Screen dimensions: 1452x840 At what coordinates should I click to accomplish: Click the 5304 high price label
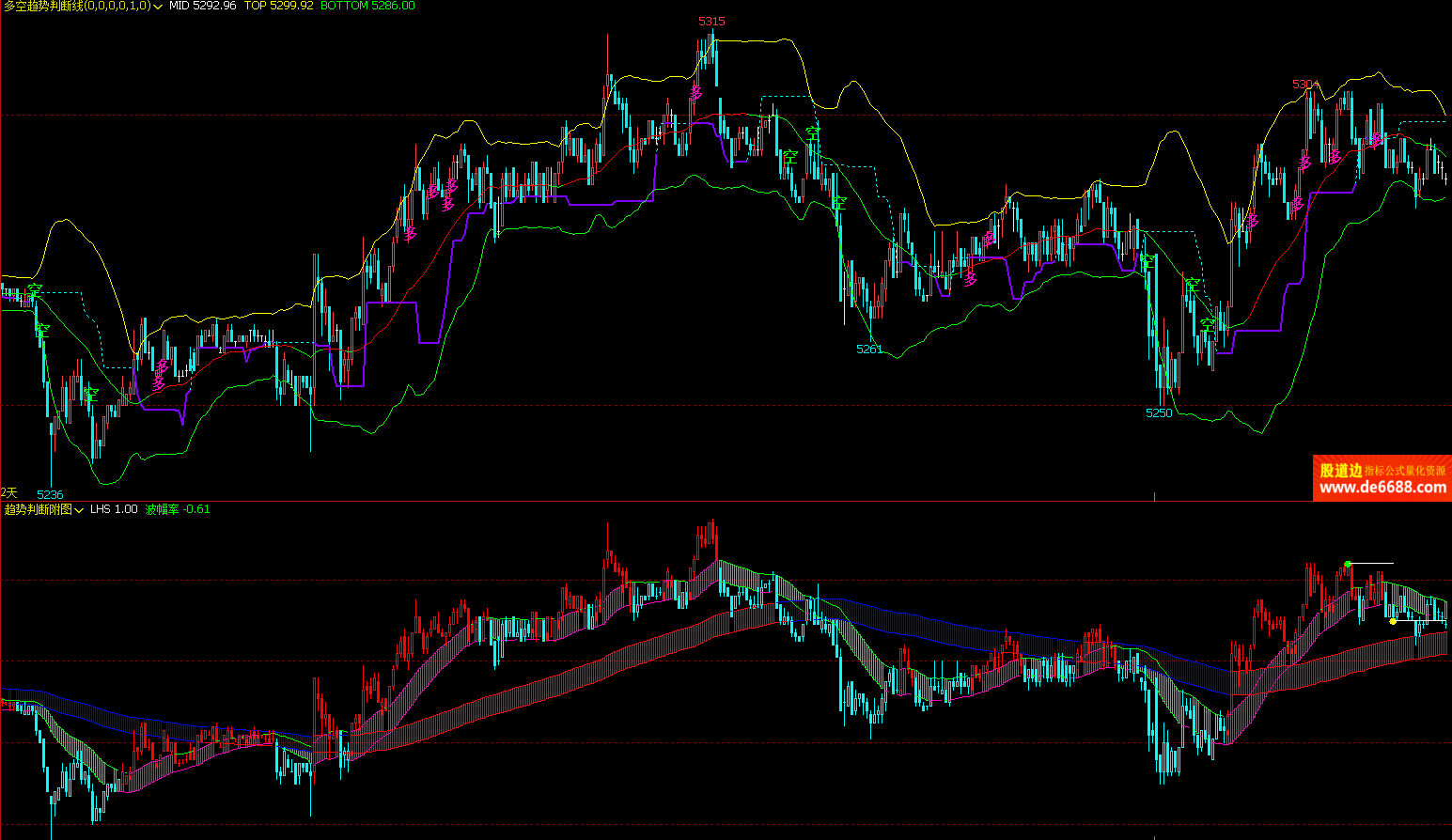coord(1305,85)
